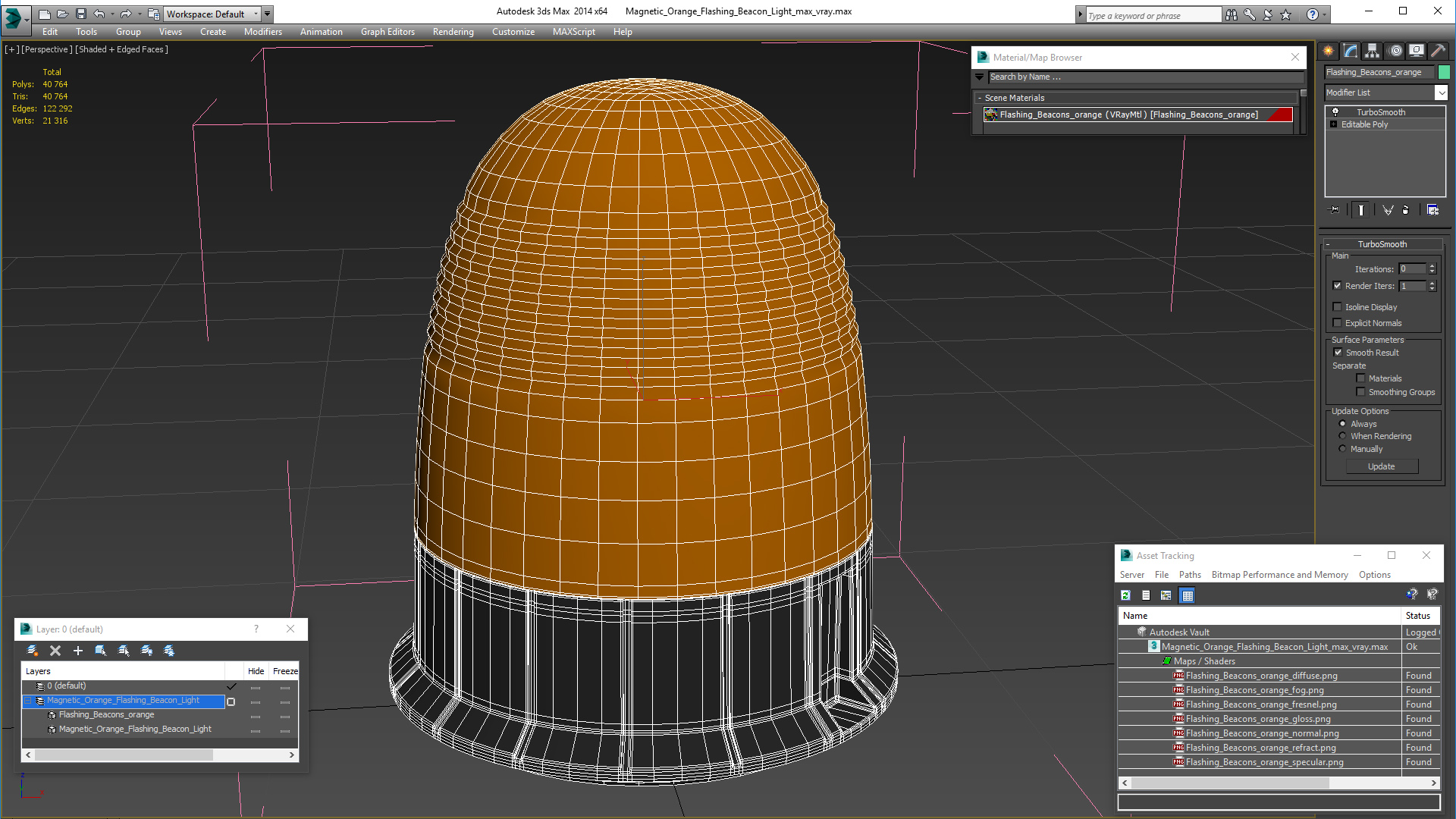Open the Graph Editors menu
Image resolution: width=1456 pixels, height=819 pixels.
(388, 32)
